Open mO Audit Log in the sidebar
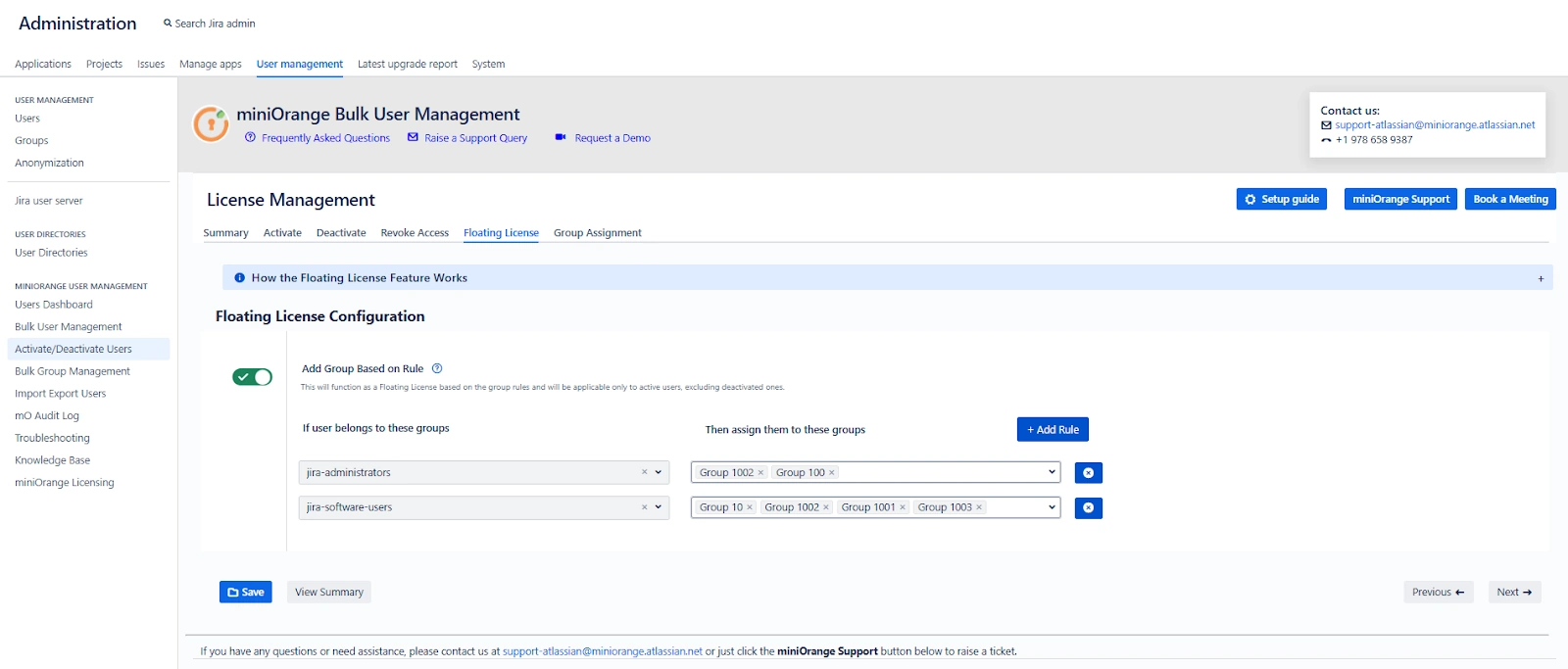The height and width of the screenshot is (669, 1568). pyautogui.click(x=47, y=416)
